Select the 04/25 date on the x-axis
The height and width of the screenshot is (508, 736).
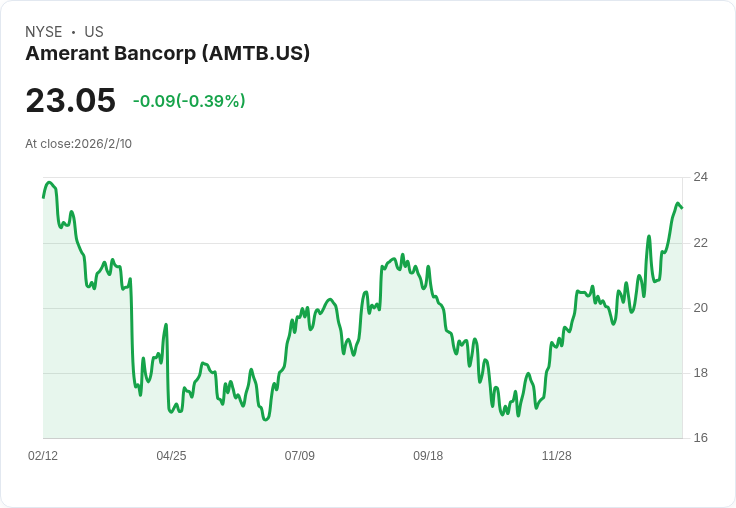pyautogui.click(x=171, y=455)
